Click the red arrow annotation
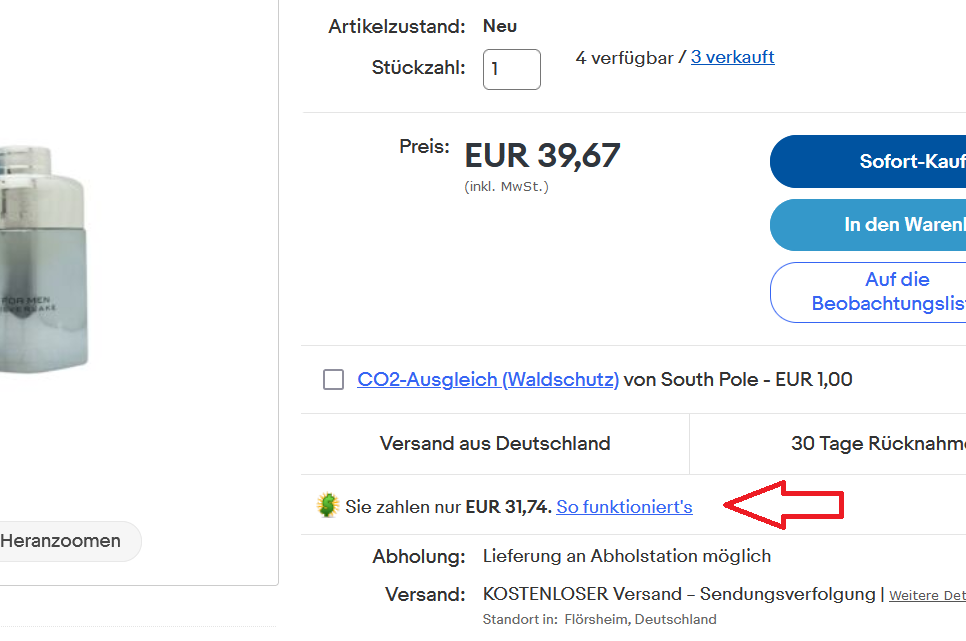The height and width of the screenshot is (641, 966). (x=785, y=506)
